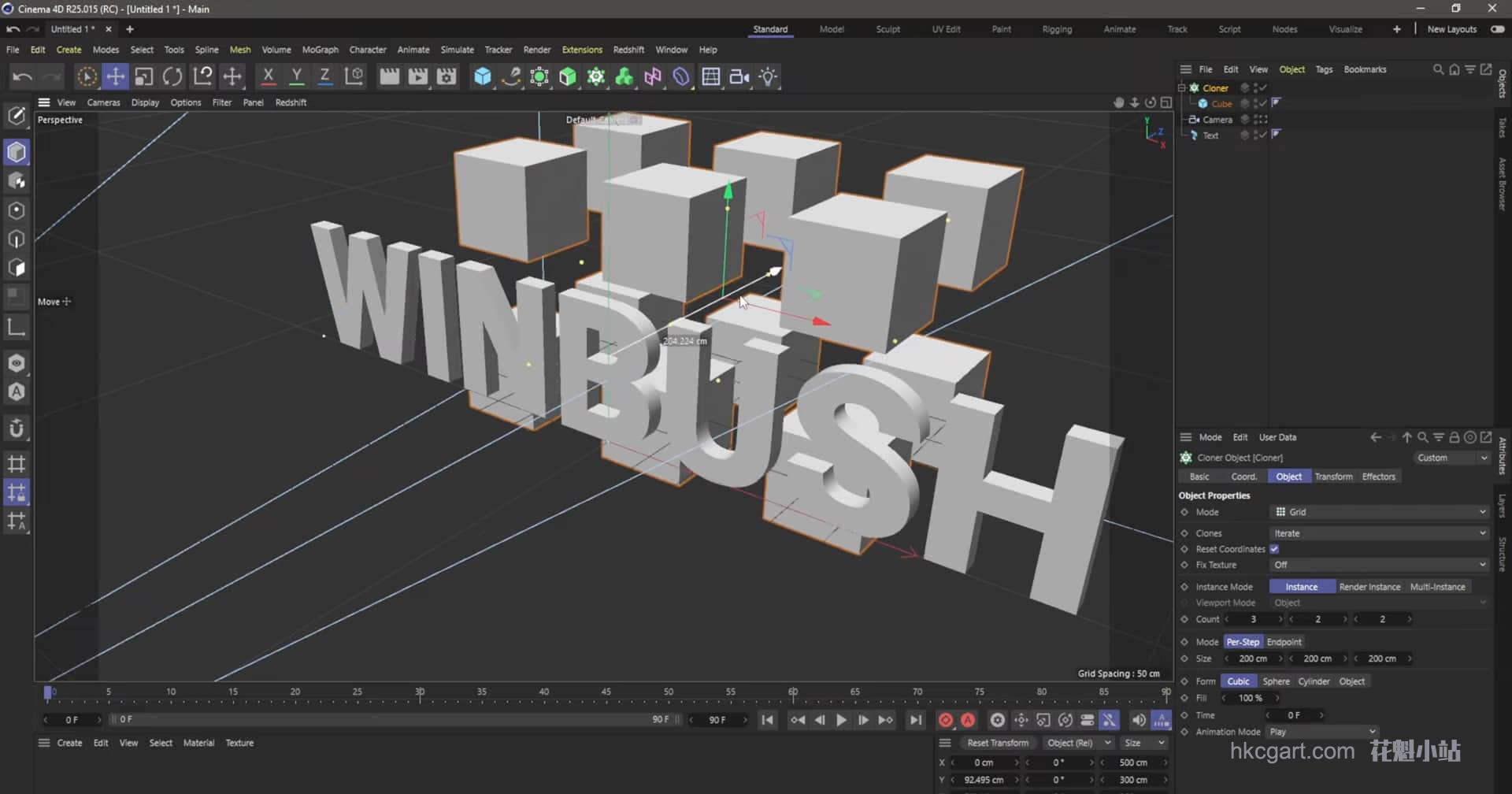
Task: Choose Cylinder form option
Action: (1314, 681)
